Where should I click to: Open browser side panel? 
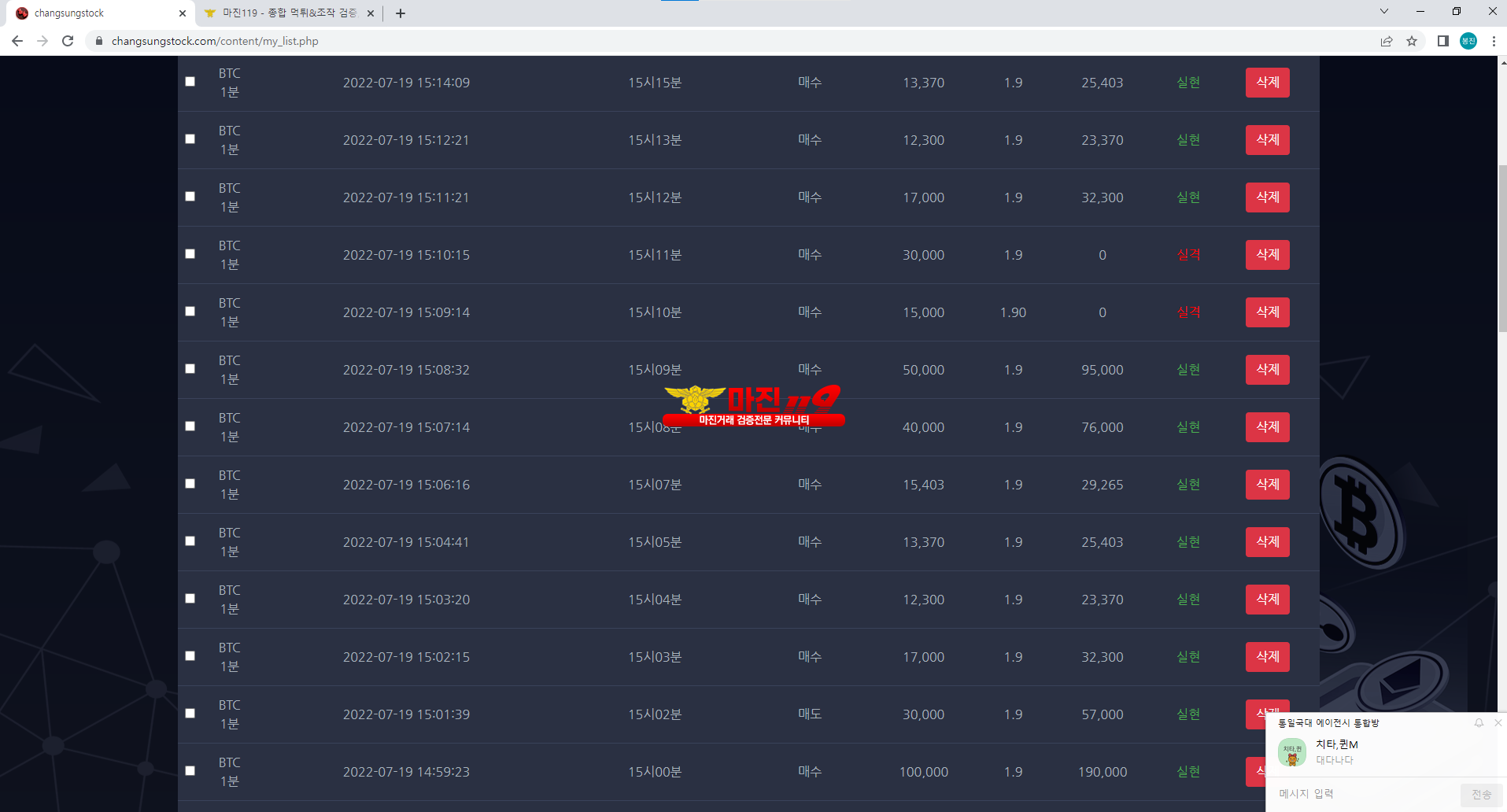point(1443,41)
